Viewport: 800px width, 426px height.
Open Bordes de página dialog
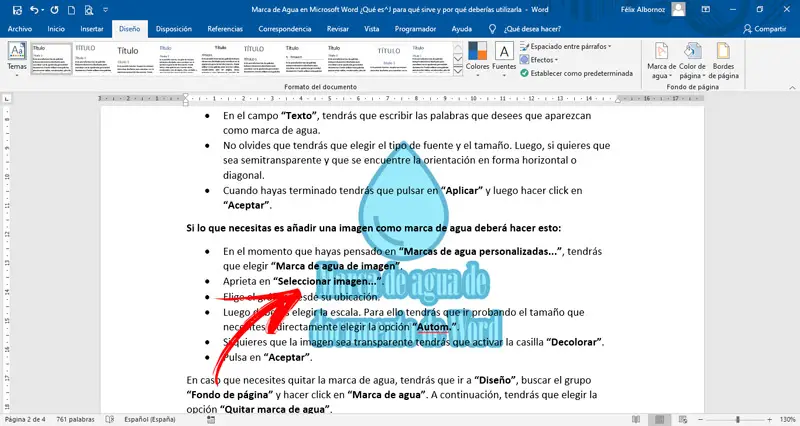coord(723,61)
